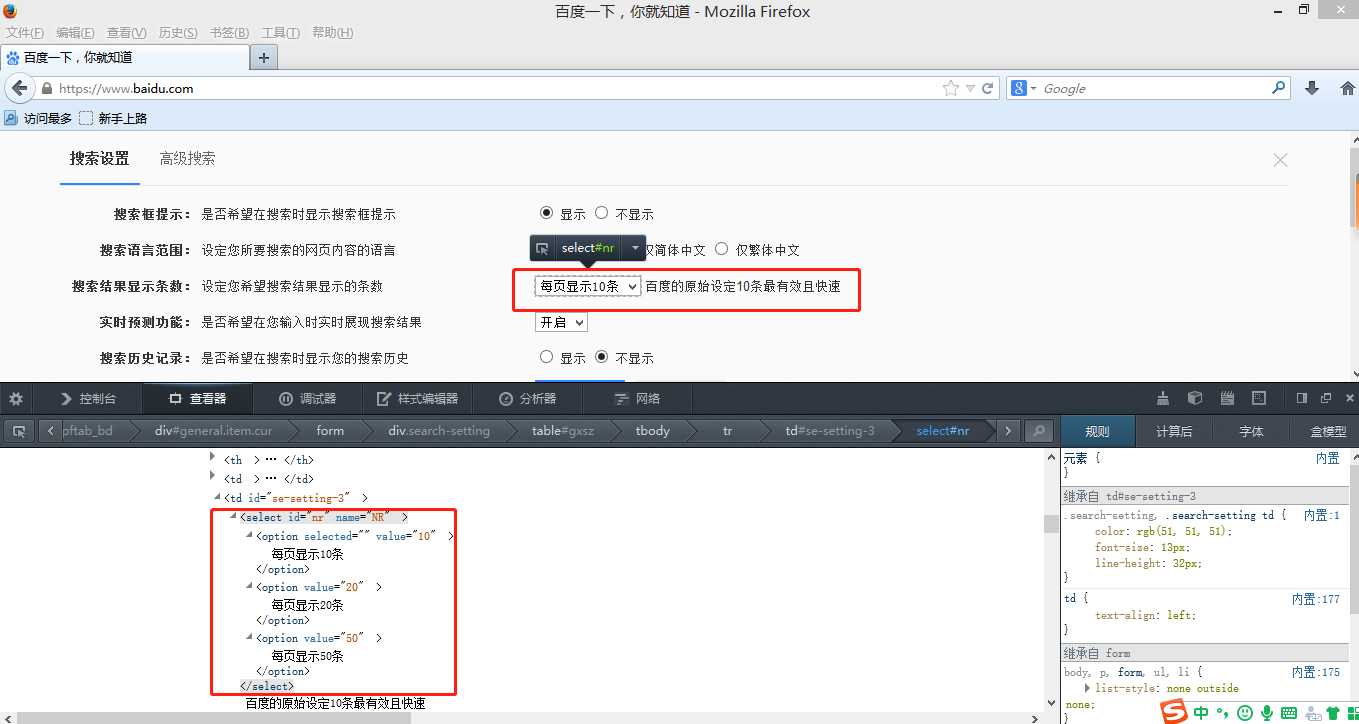Activate the element picker in inspector breadcrumb bar

click(18, 431)
